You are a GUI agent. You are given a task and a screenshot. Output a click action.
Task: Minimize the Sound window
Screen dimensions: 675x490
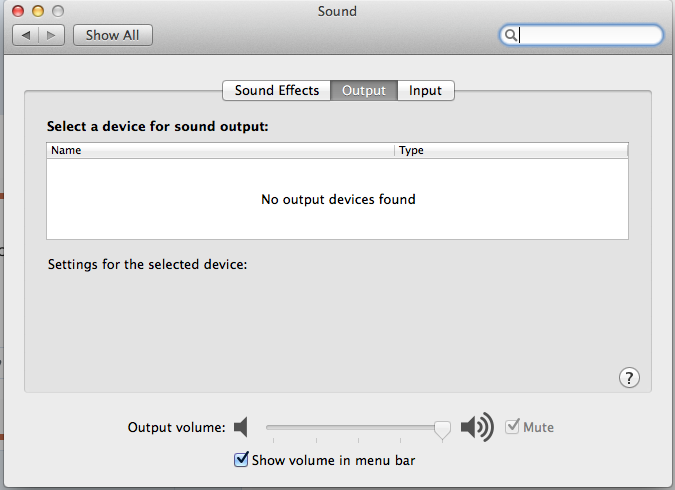[38, 11]
